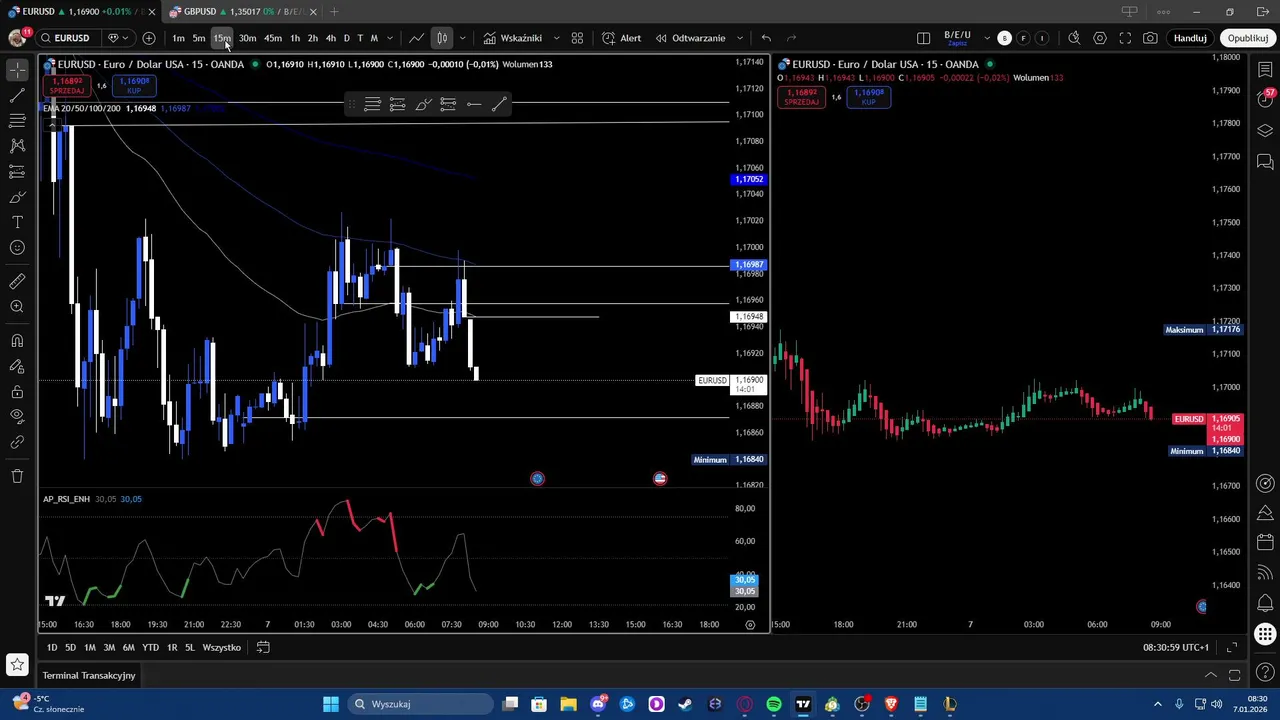Open the indicator templates grid icon
Viewport: 1280px width, 720px height.
(x=577, y=38)
